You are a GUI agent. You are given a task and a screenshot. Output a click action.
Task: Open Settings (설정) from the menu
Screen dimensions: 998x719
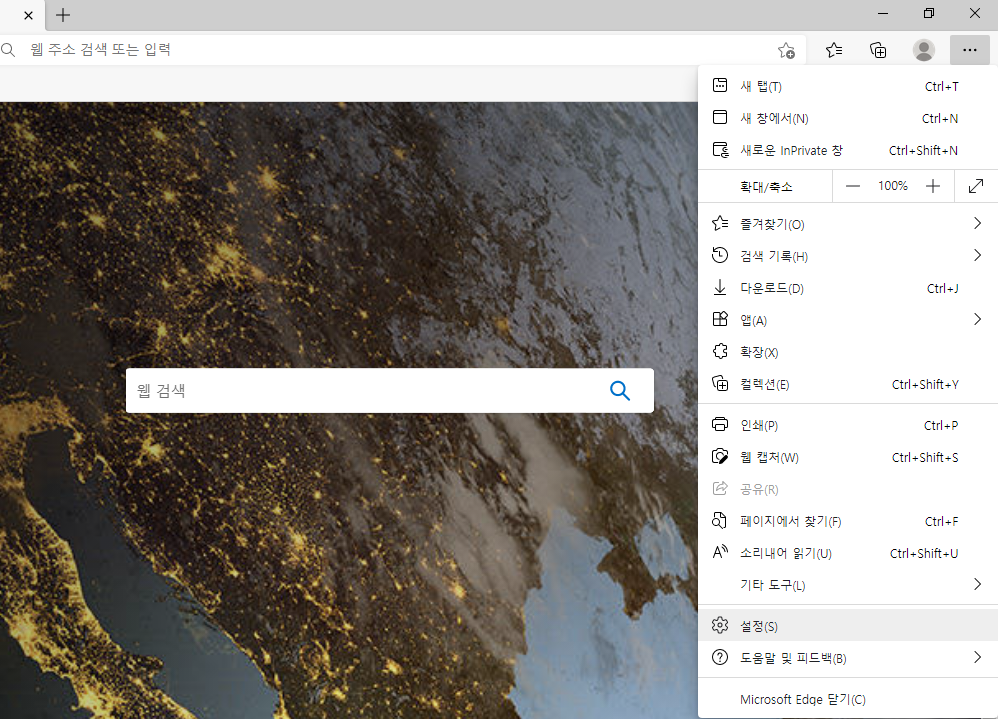pos(848,626)
